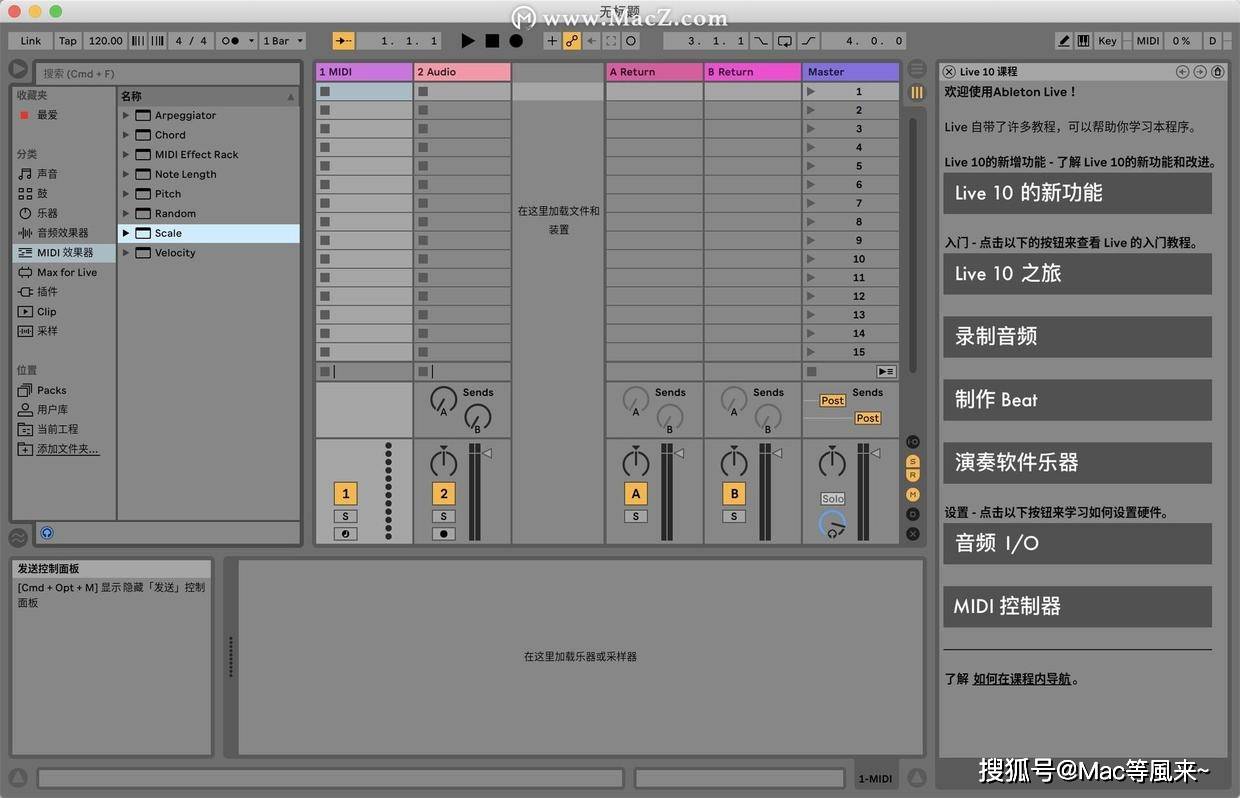Image resolution: width=1240 pixels, height=798 pixels.
Task: Expand the Random folder
Action: pos(126,213)
